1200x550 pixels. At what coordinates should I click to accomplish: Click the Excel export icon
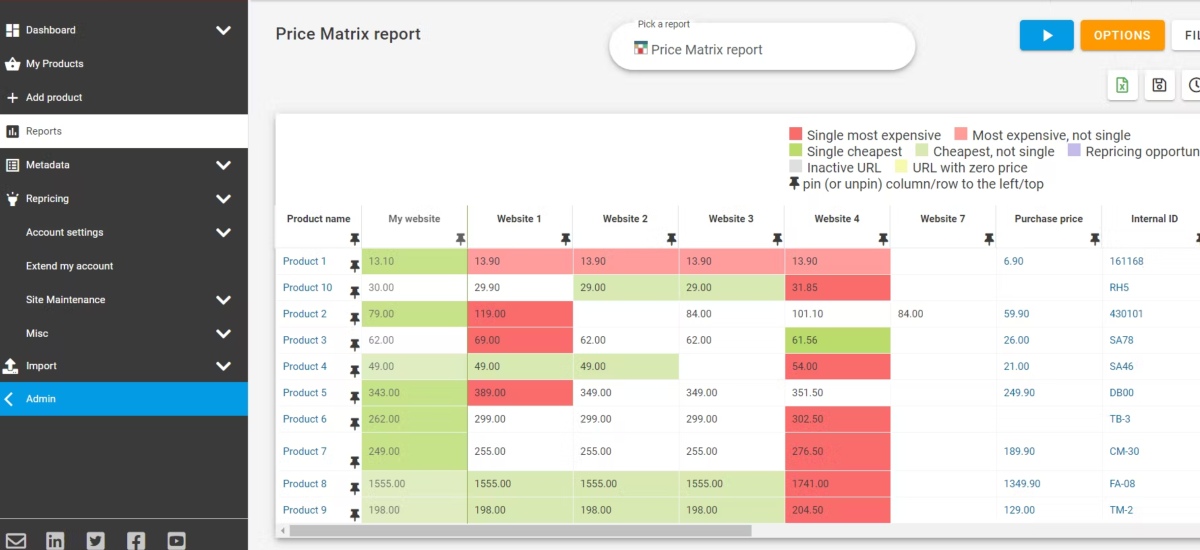[x=1122, y=85]
